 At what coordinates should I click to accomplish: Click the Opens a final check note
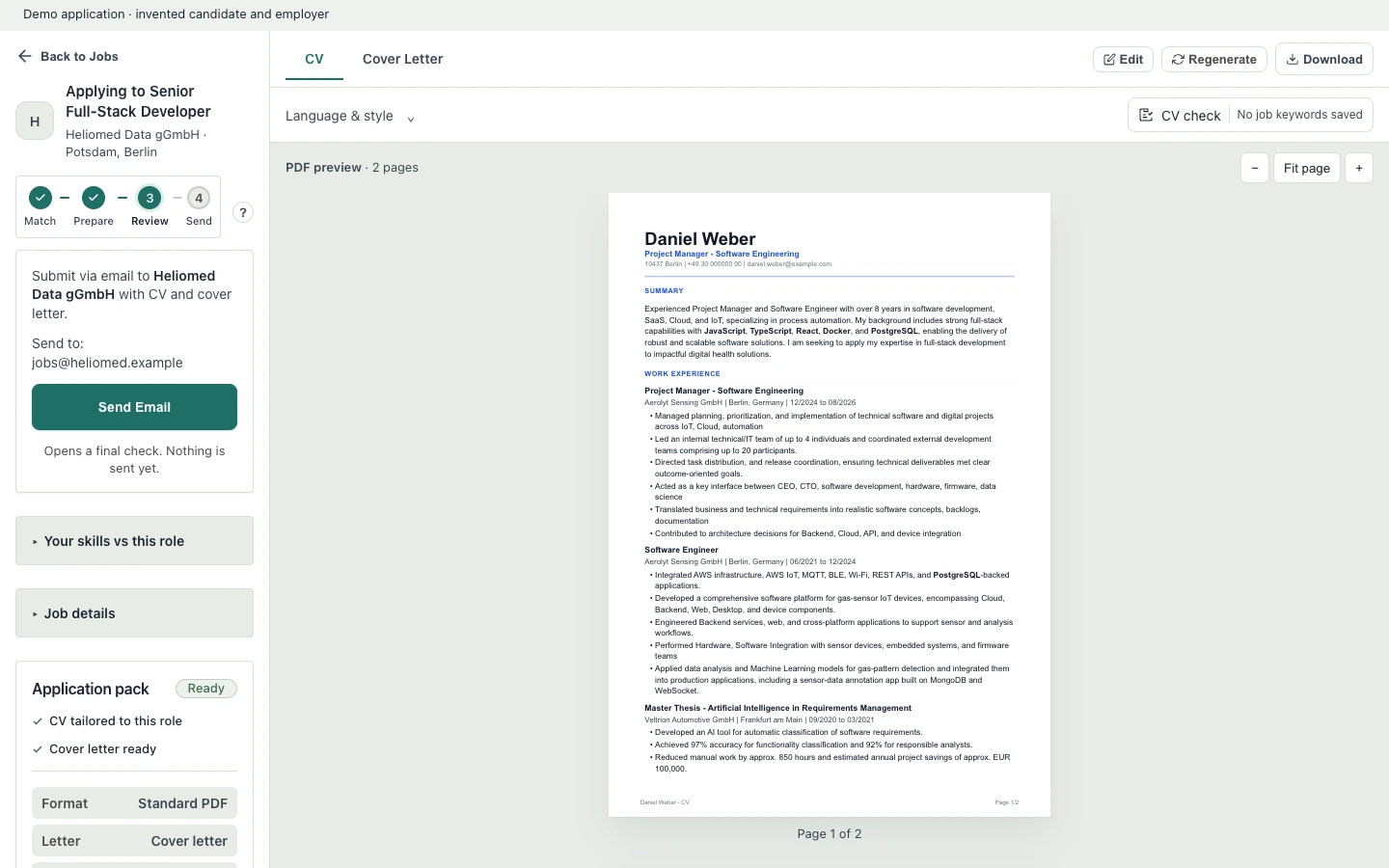pos(135,460)
